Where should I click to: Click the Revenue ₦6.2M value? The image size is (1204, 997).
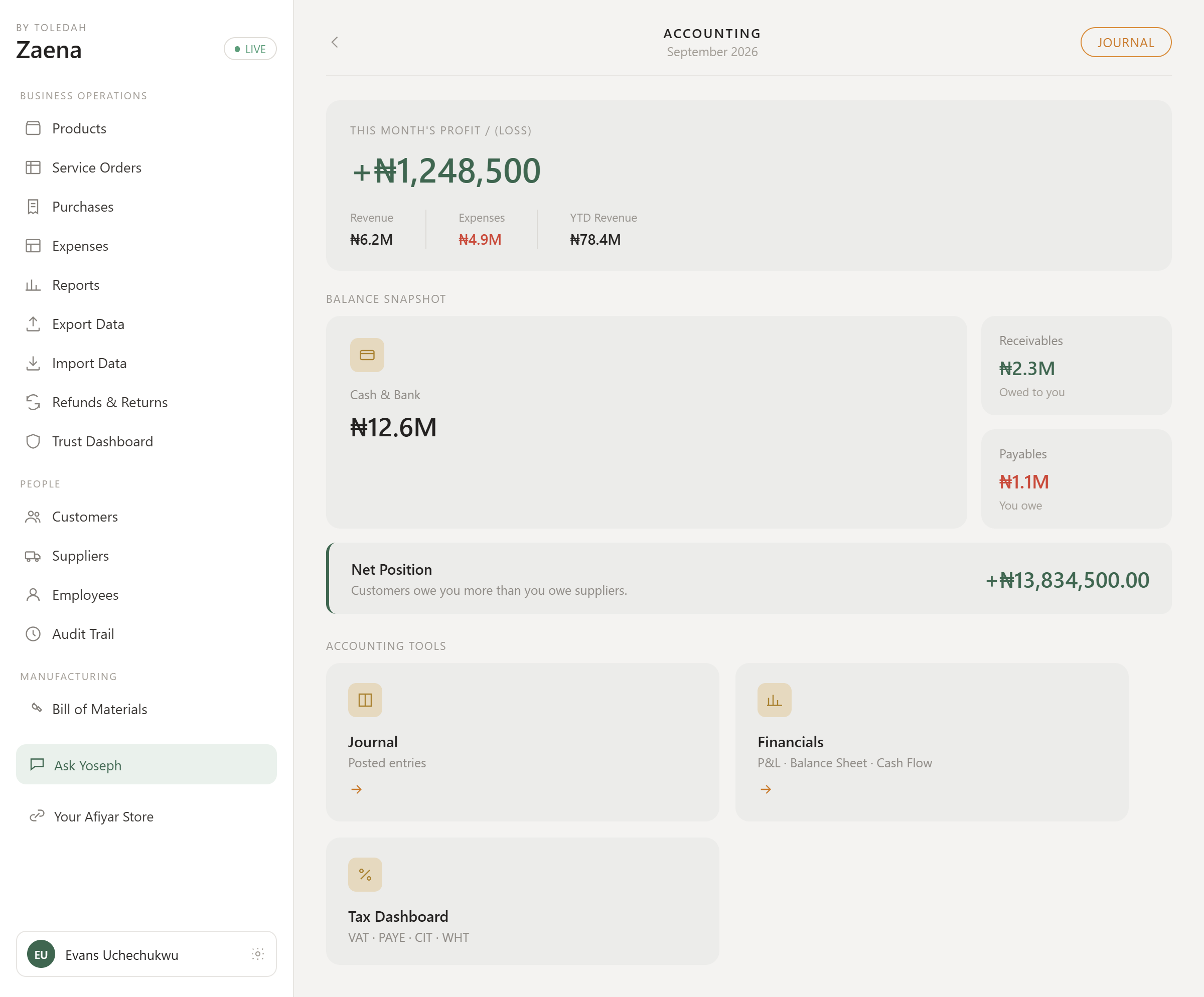point(372,240)
